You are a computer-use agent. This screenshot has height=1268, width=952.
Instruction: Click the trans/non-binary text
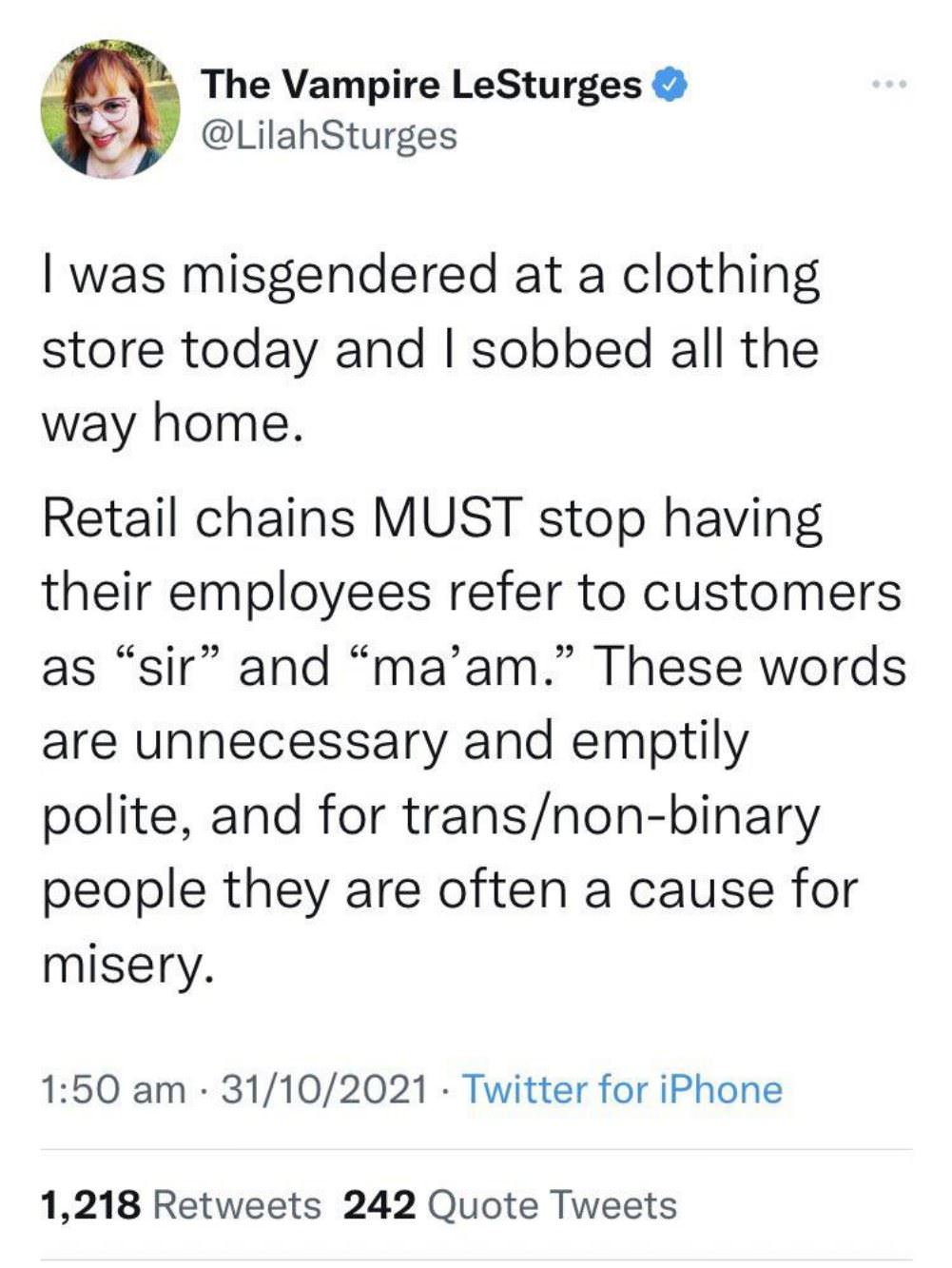pos(611,814)
